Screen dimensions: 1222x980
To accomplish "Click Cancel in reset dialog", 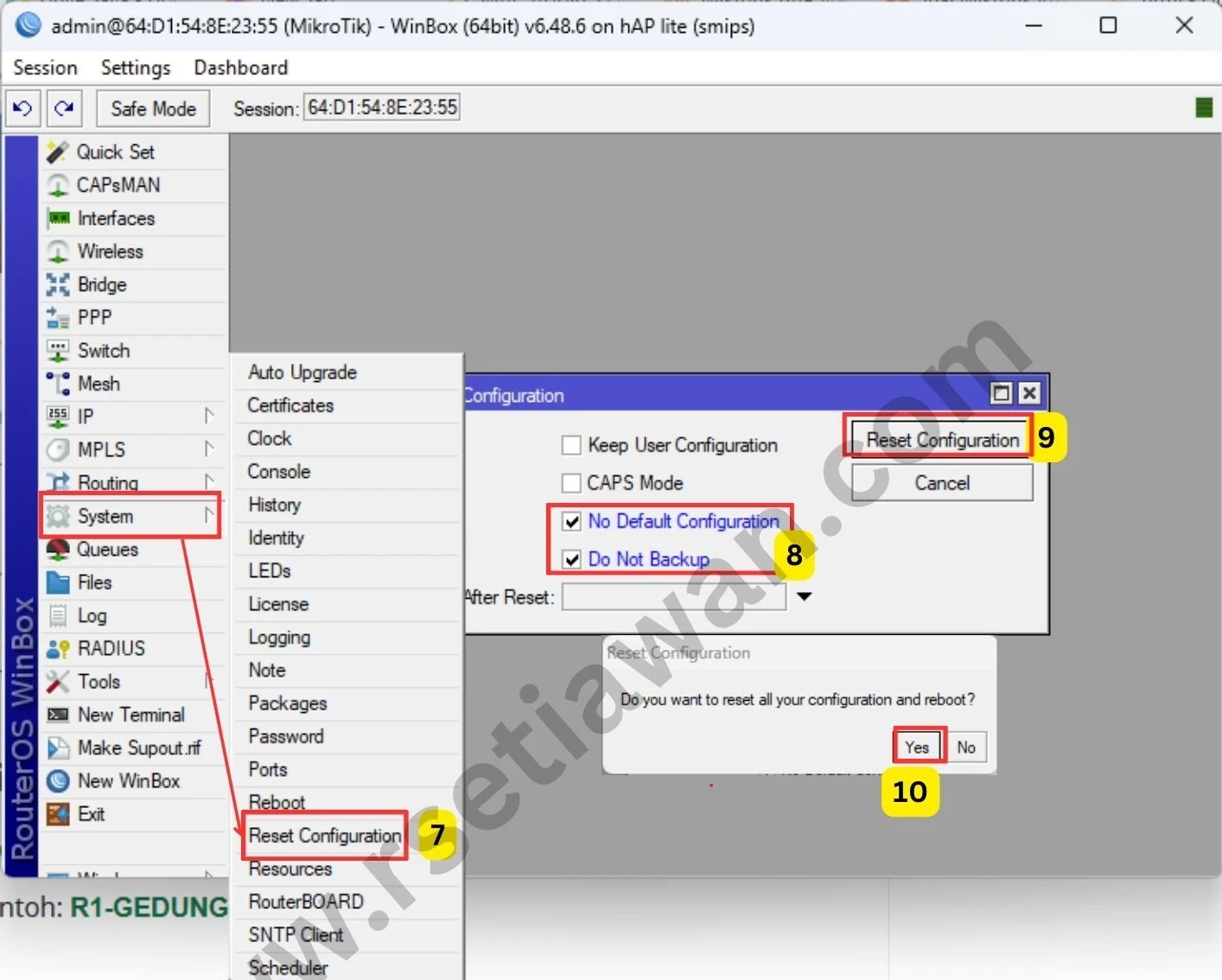I will pyautogui.click(x=942, y=483).
